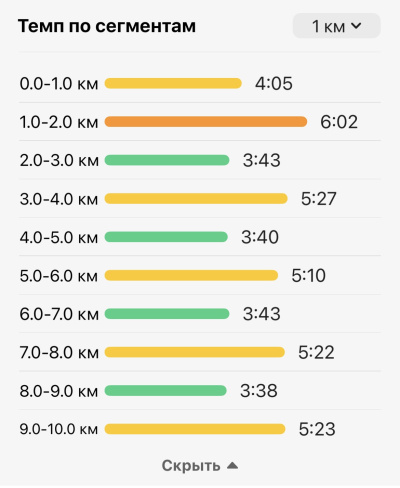Select the green 8.0-9.0 км pace bar
This screenshot has height=488, width=400.
(165, 391)
